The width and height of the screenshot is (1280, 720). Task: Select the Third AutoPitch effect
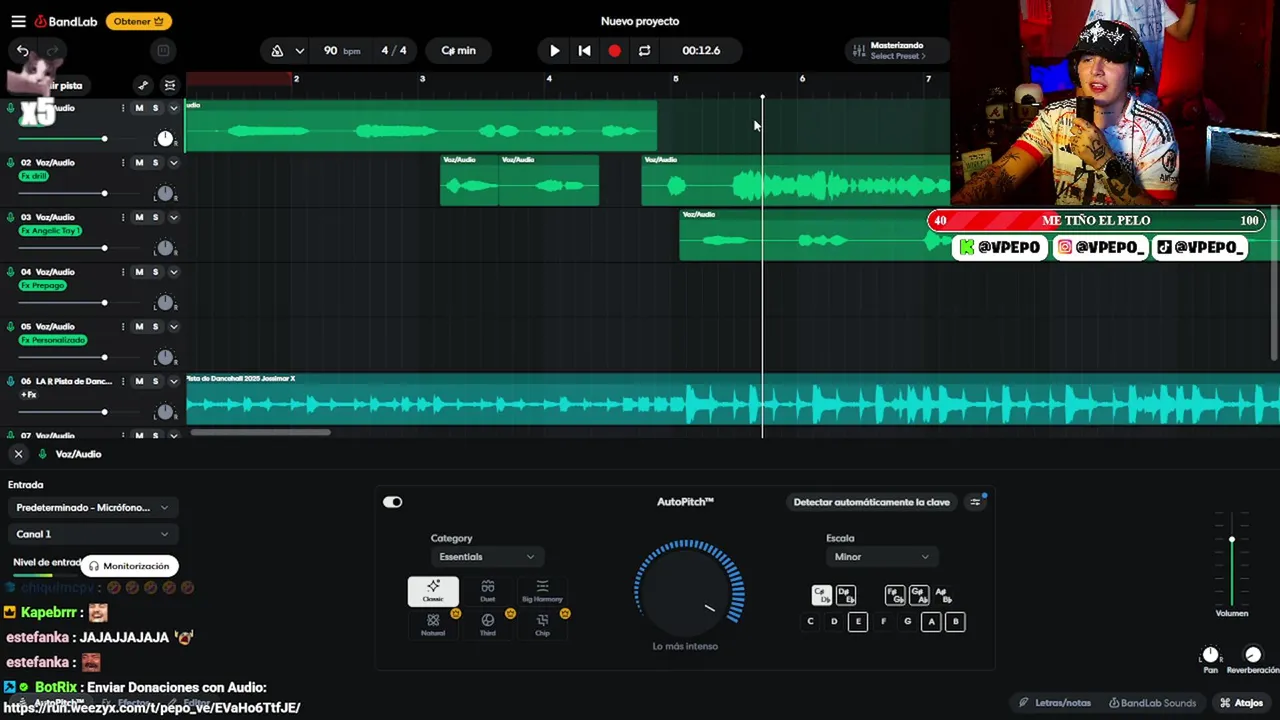[487, 625]
